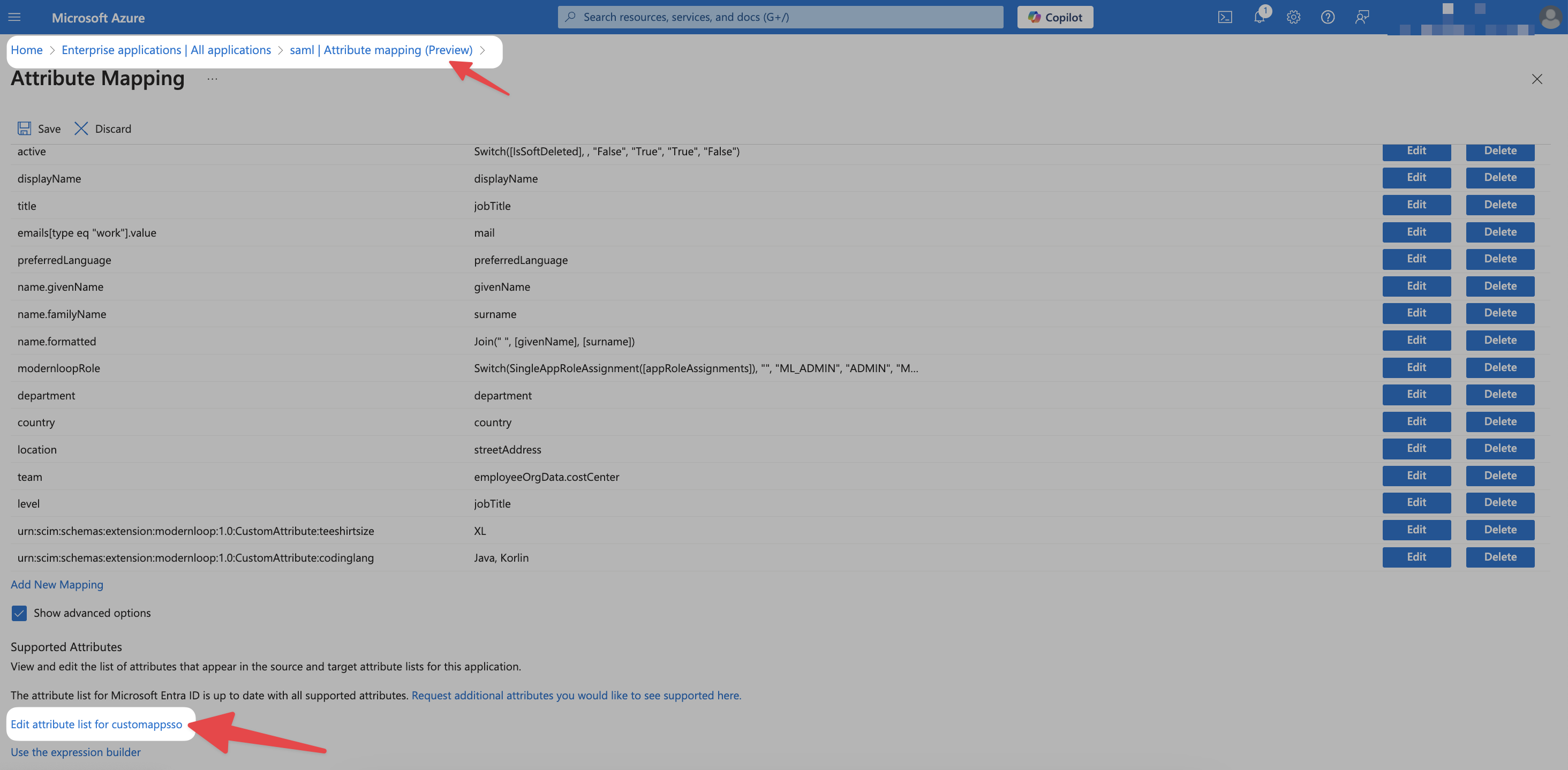Viewport: 1568px width, 770px height.
Task: Uncheck Show advanced options checkbox
Action: coord(19,613)
